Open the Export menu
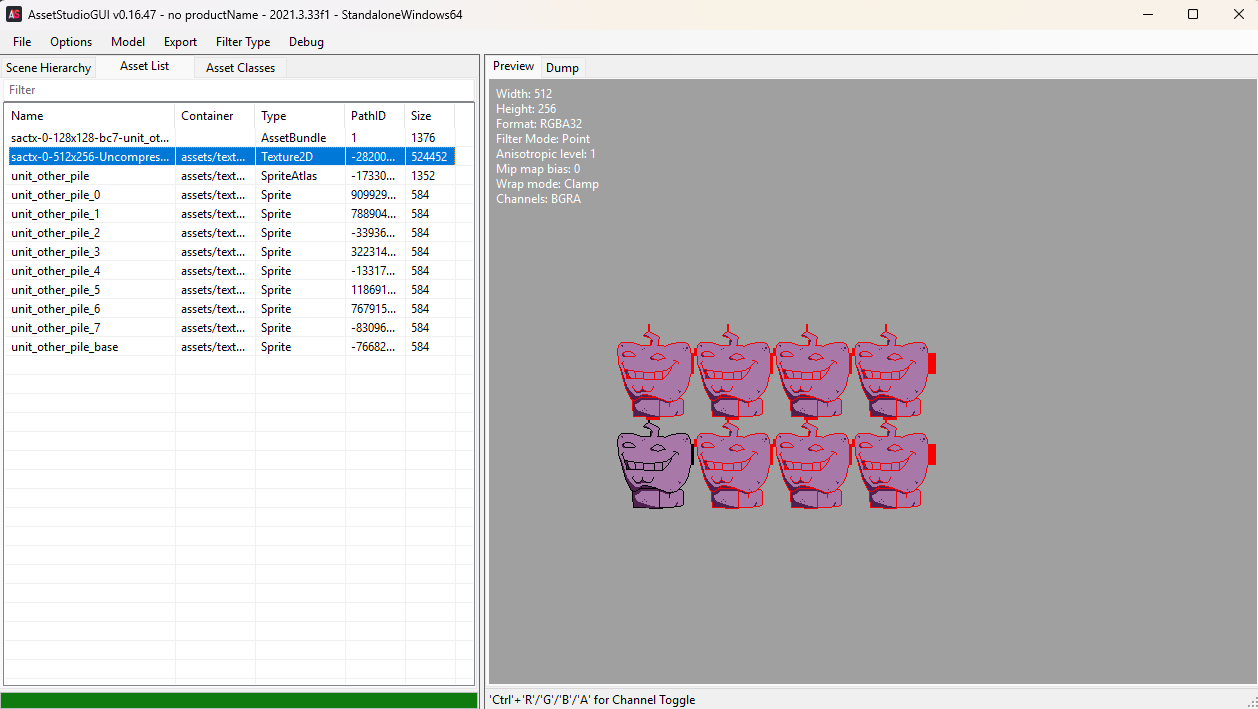 [x=181, y=42]
